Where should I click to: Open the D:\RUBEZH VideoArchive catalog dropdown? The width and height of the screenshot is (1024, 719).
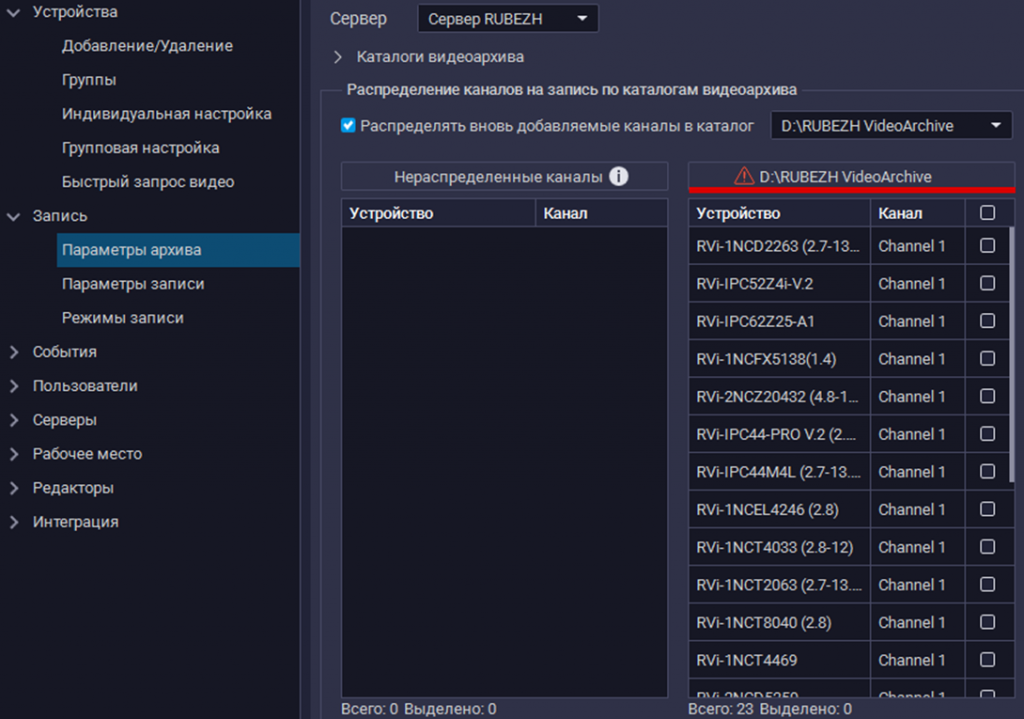(x=891, y=126)
